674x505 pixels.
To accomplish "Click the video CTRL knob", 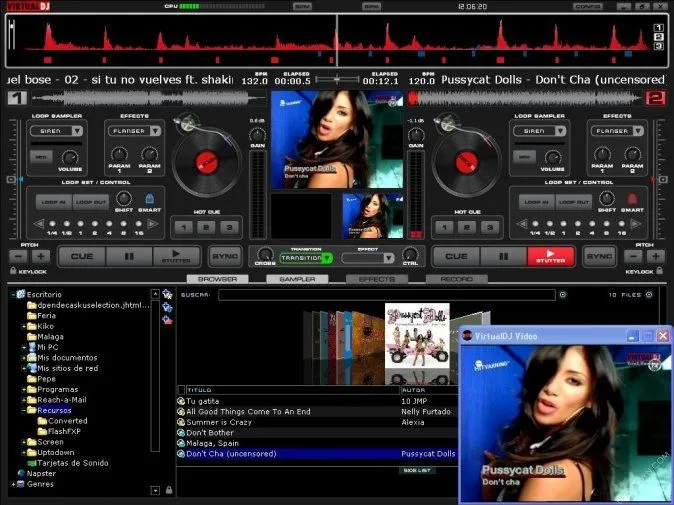I will (411, 254).
